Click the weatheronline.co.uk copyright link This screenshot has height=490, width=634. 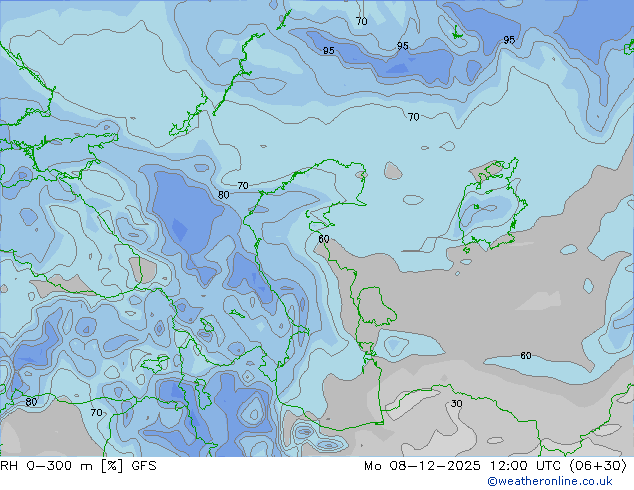[550, 481]
